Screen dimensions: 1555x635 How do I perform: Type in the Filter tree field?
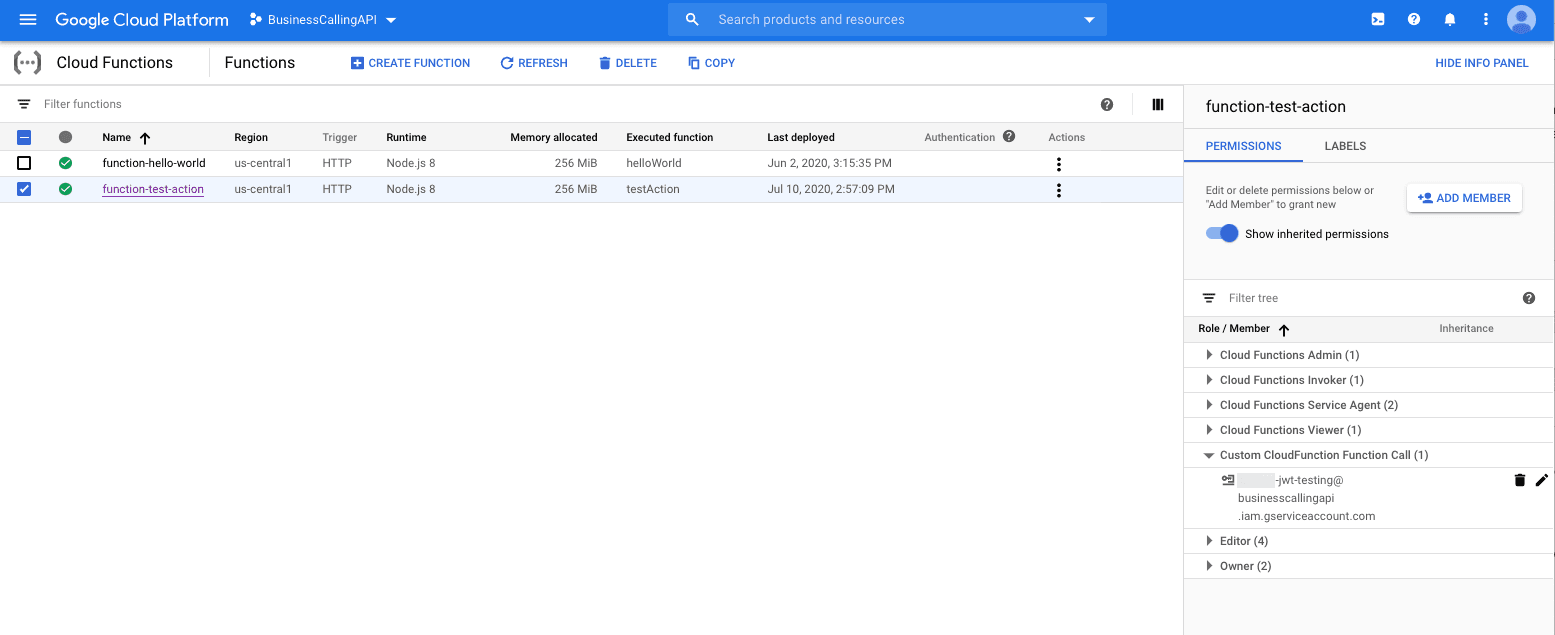1300,297
